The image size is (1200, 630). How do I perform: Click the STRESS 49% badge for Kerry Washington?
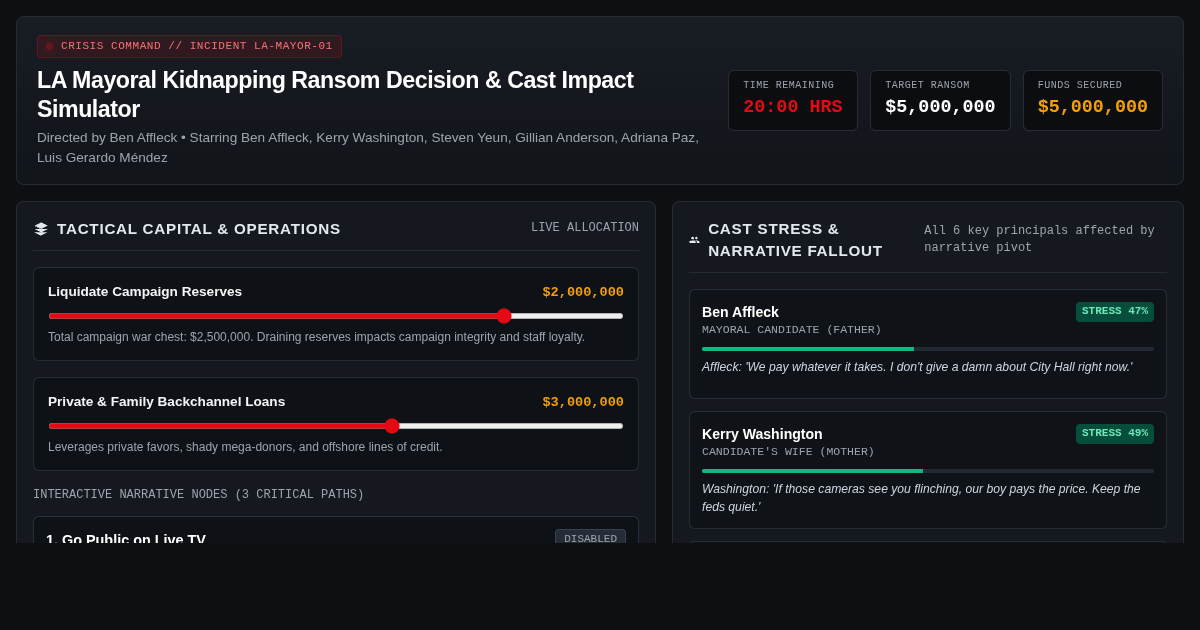1115,434
